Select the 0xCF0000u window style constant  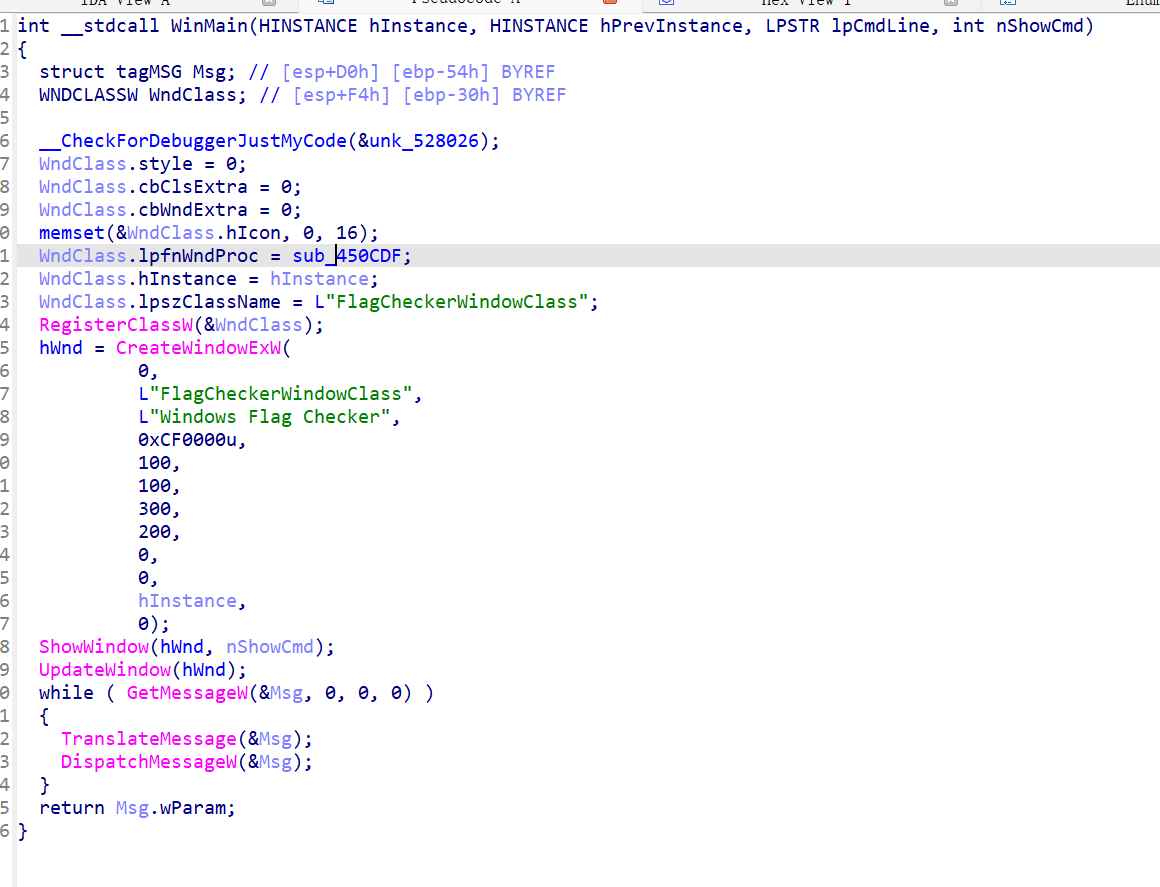pyautogui.click(x=192, y=440)
